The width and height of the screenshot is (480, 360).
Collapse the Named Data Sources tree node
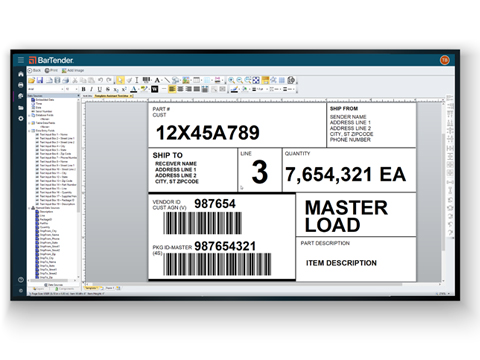[29, 208]
